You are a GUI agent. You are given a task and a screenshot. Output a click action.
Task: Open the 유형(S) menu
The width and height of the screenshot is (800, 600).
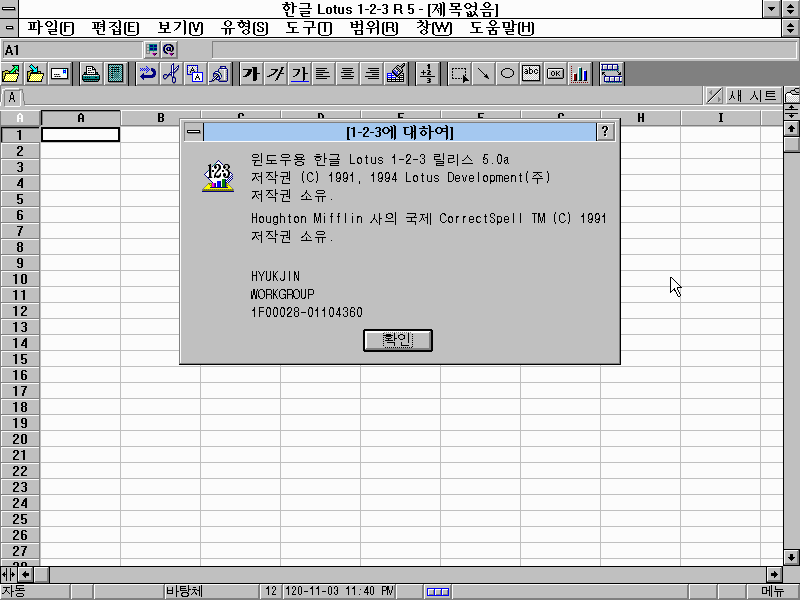click(x=244, y=28)
